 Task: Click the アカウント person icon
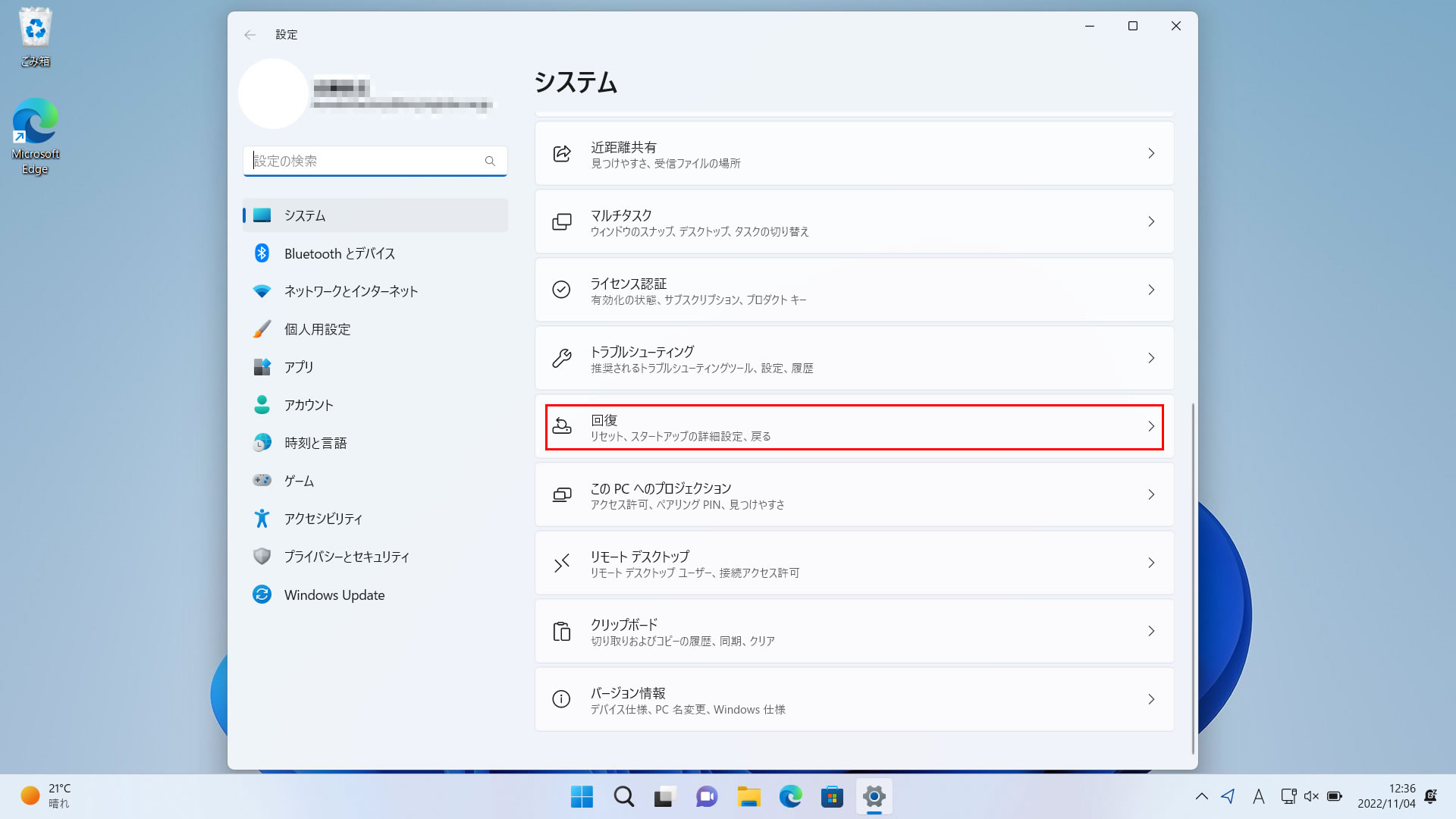click(262, 405)
